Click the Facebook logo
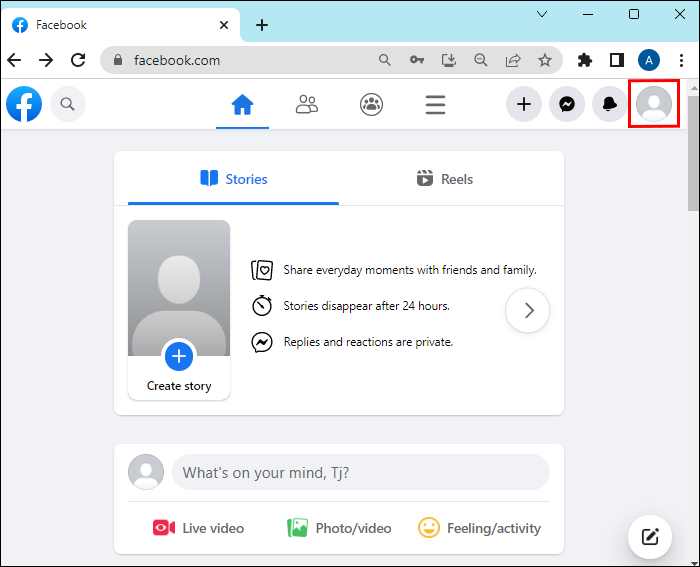This screenshot has height=567, width=700. pos(24,104)
